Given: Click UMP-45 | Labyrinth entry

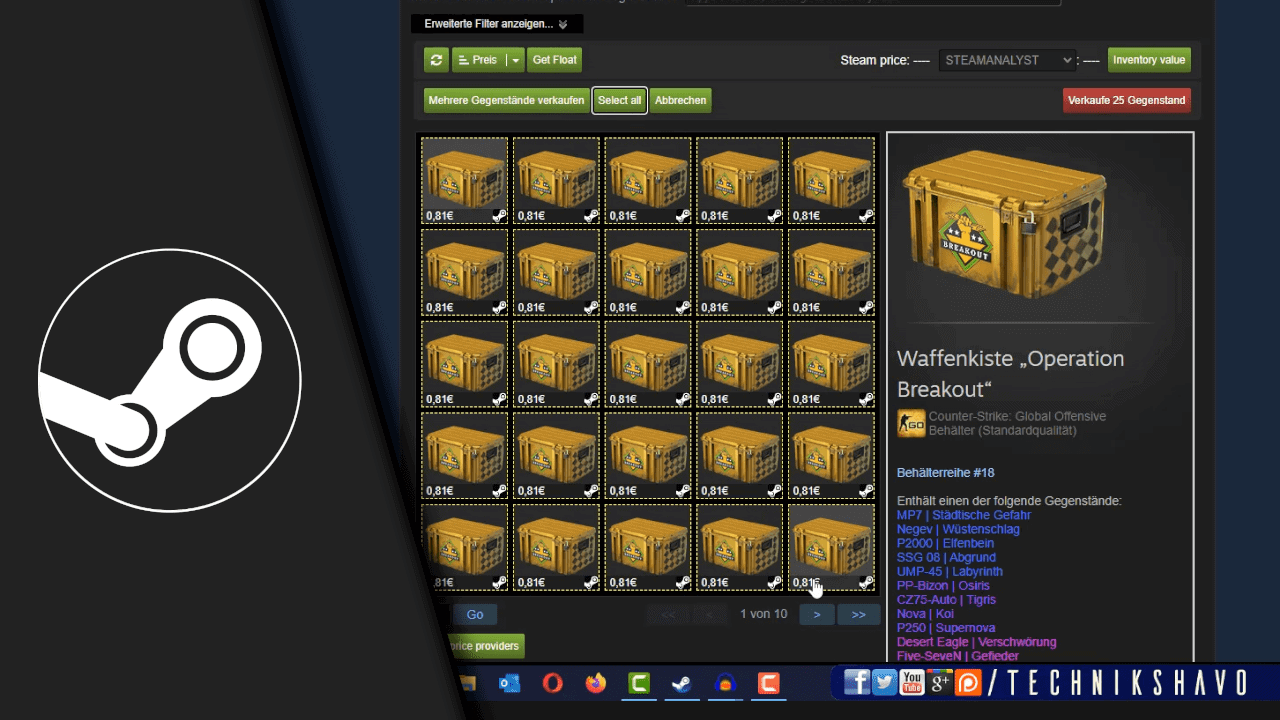Looking at the screenshot, I should point(950,571).
